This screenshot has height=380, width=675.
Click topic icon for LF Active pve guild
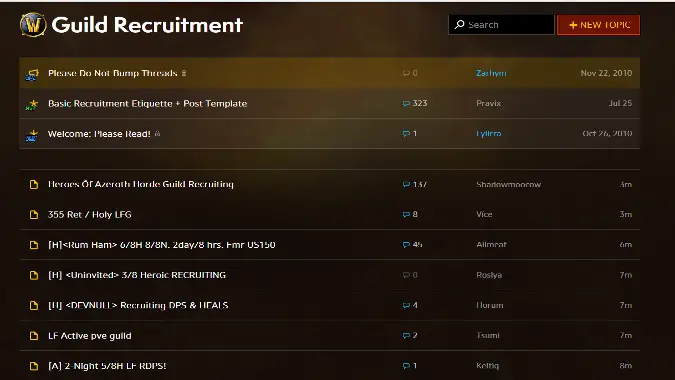34,336
